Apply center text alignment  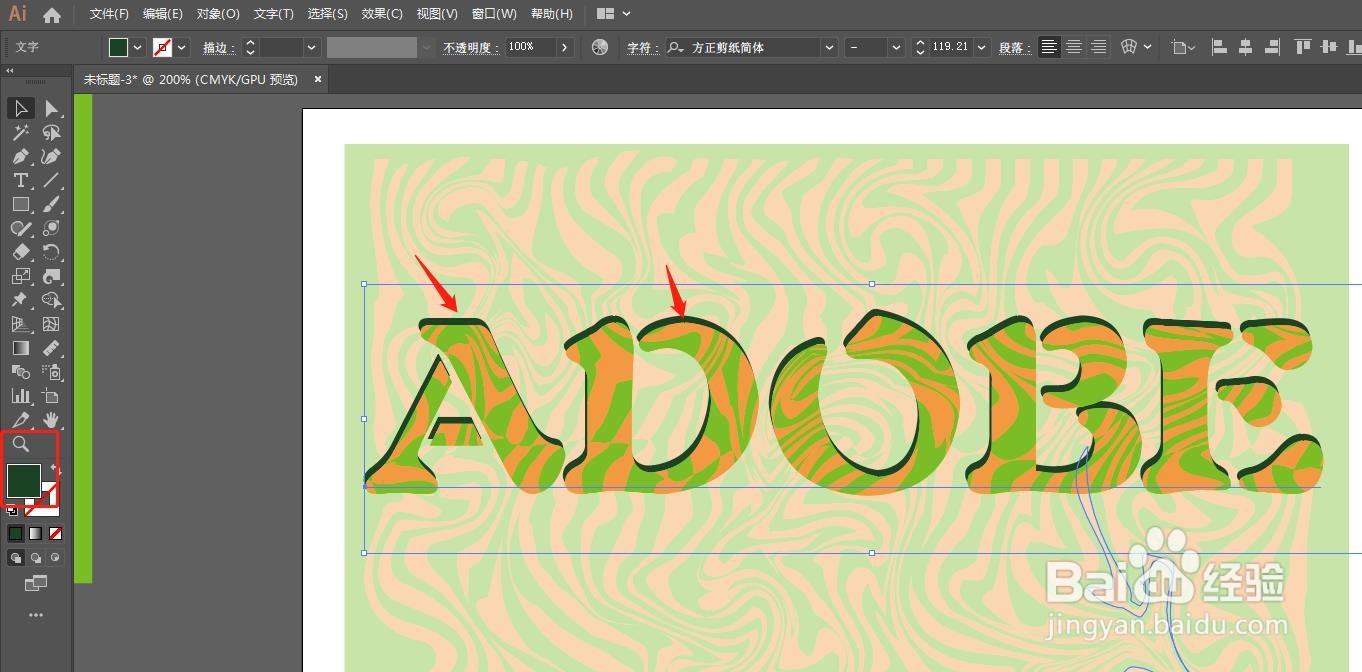pos(1073,47)
